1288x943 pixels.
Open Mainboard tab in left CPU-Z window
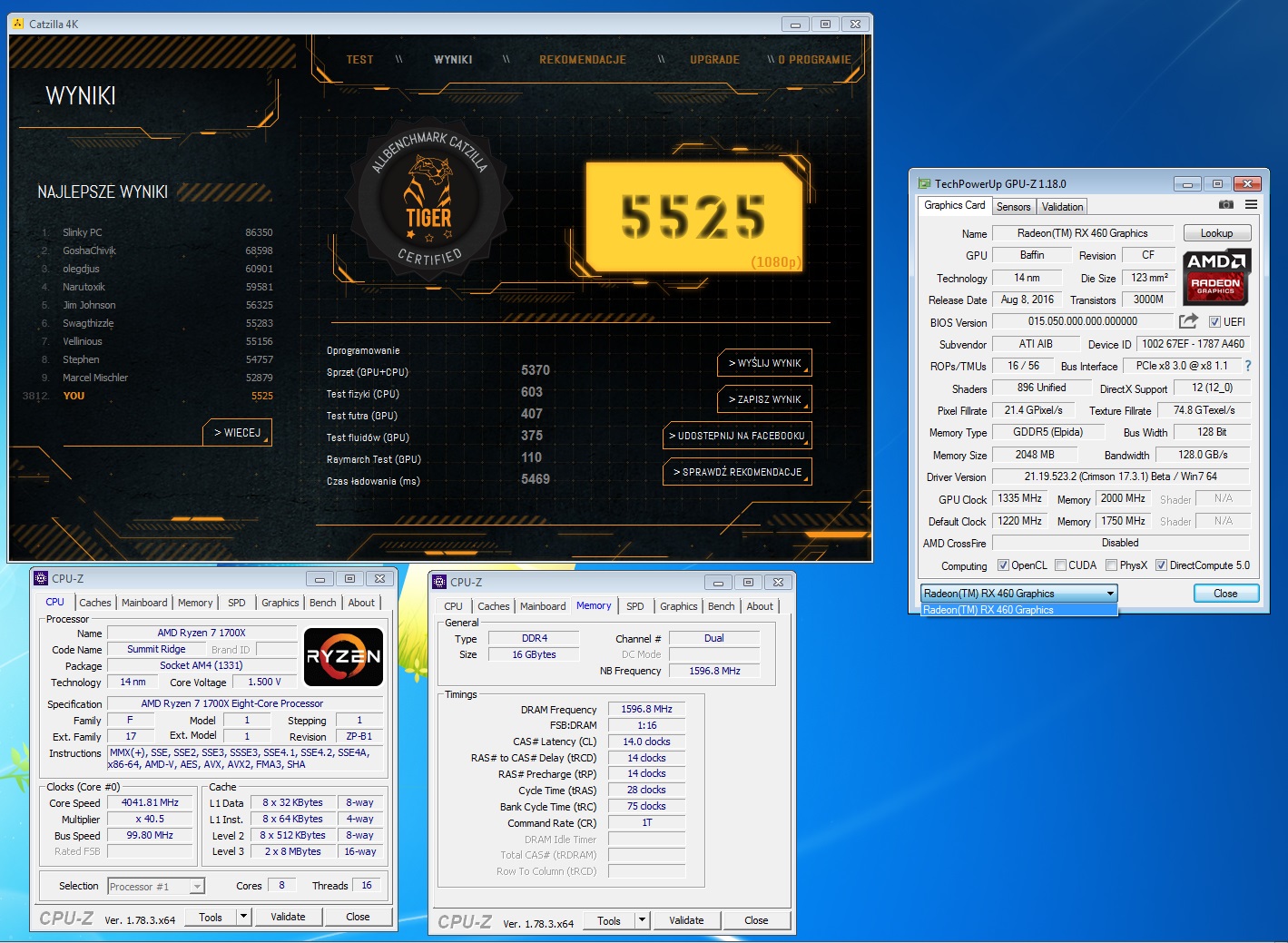tap(144, 603)
